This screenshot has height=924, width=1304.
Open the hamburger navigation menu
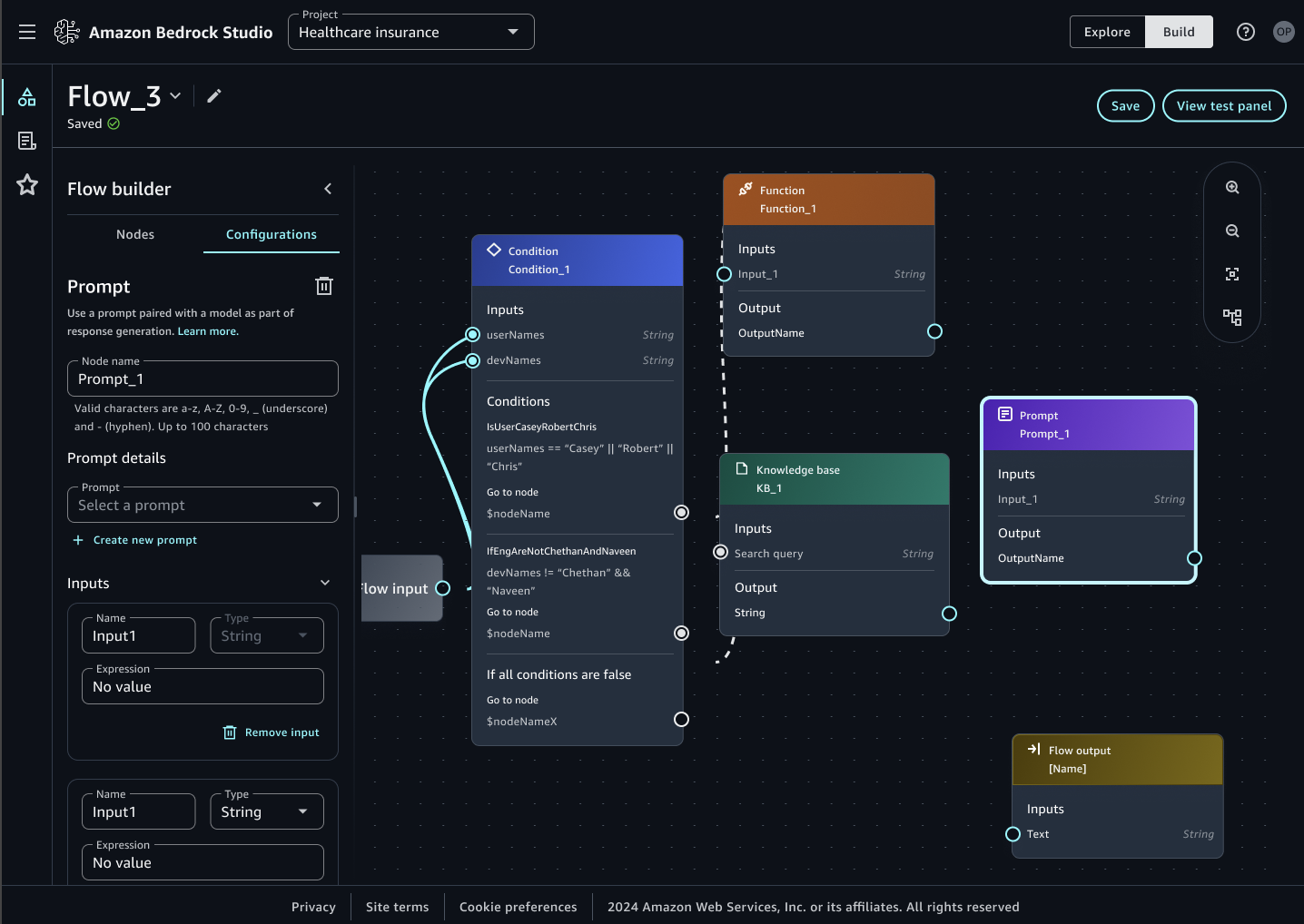click(27, 32)
